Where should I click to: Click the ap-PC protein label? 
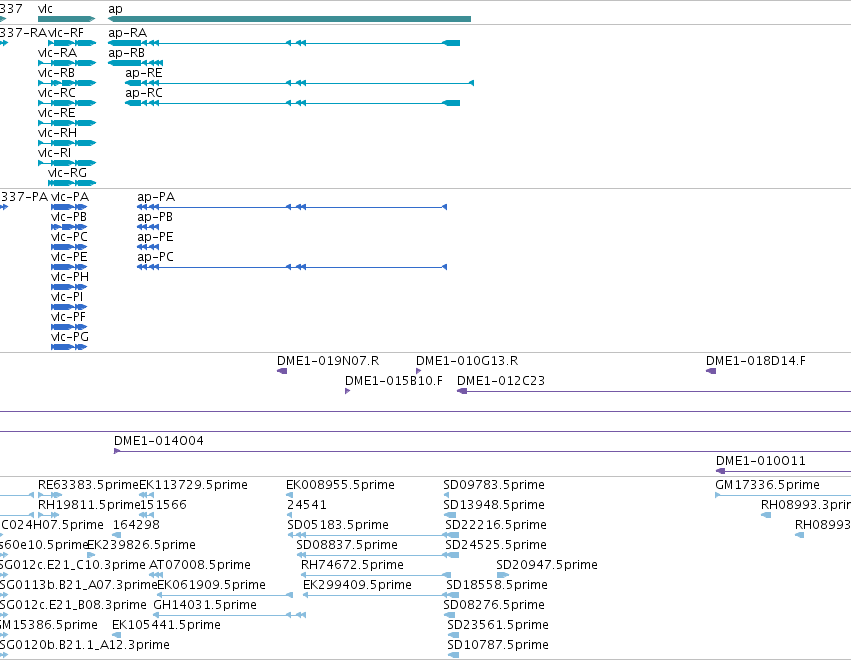click(155, 257)
